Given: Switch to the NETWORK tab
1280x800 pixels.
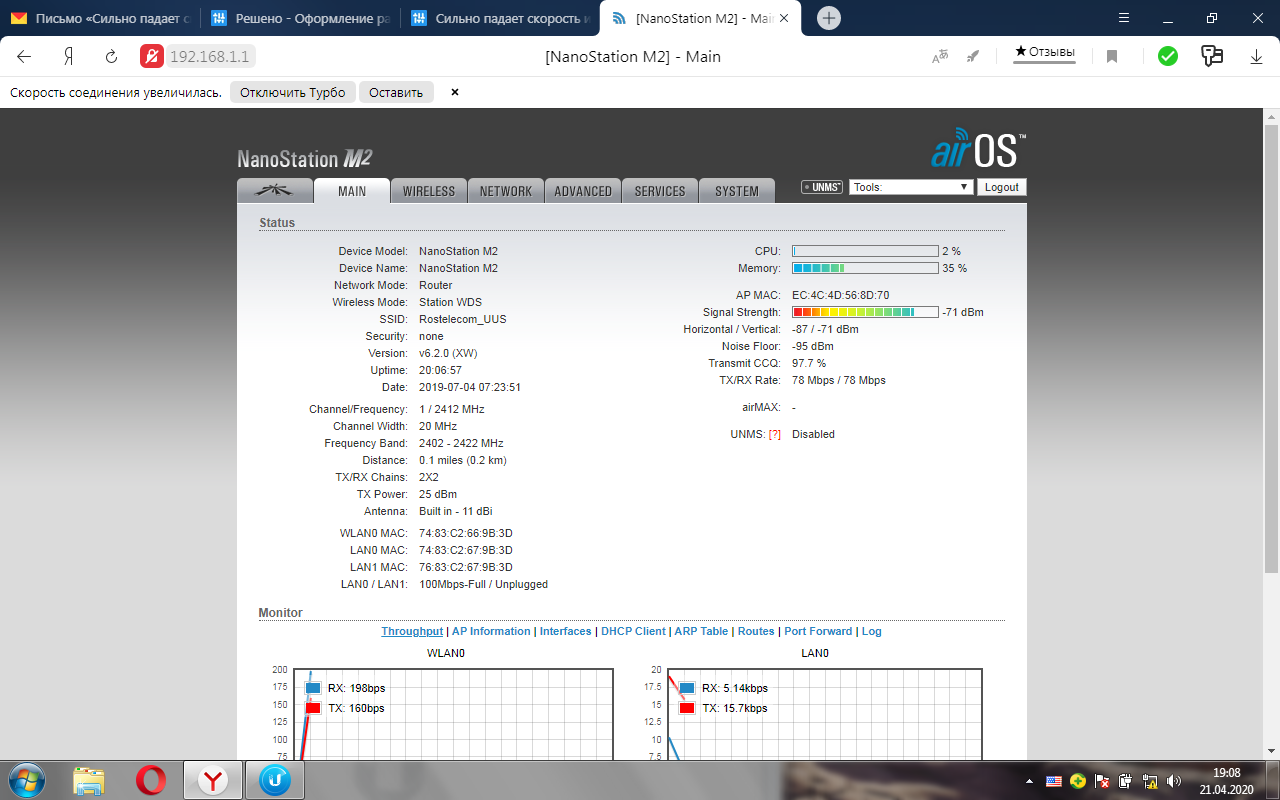Looking at the screenshot, I should (506, 190).
